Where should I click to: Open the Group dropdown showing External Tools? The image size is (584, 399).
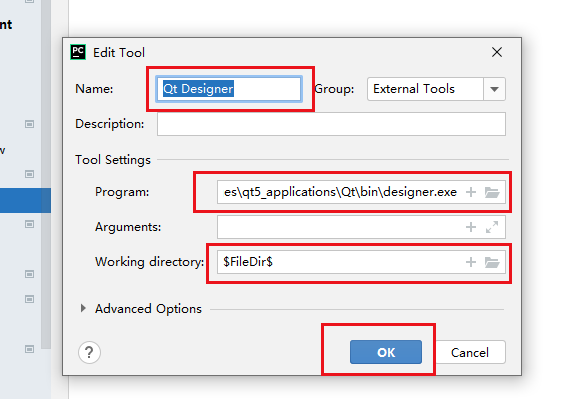click(436, 89)
